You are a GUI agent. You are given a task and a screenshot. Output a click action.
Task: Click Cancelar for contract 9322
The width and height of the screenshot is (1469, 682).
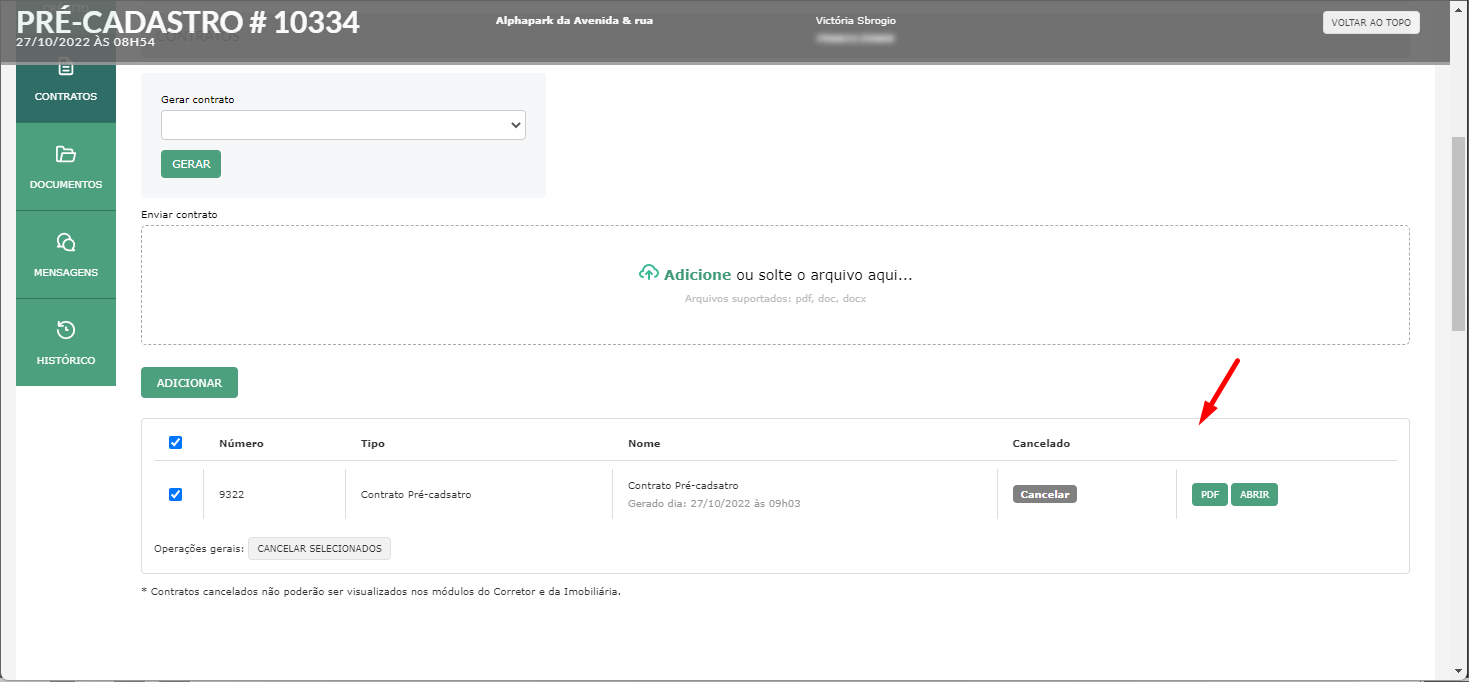1045,494
